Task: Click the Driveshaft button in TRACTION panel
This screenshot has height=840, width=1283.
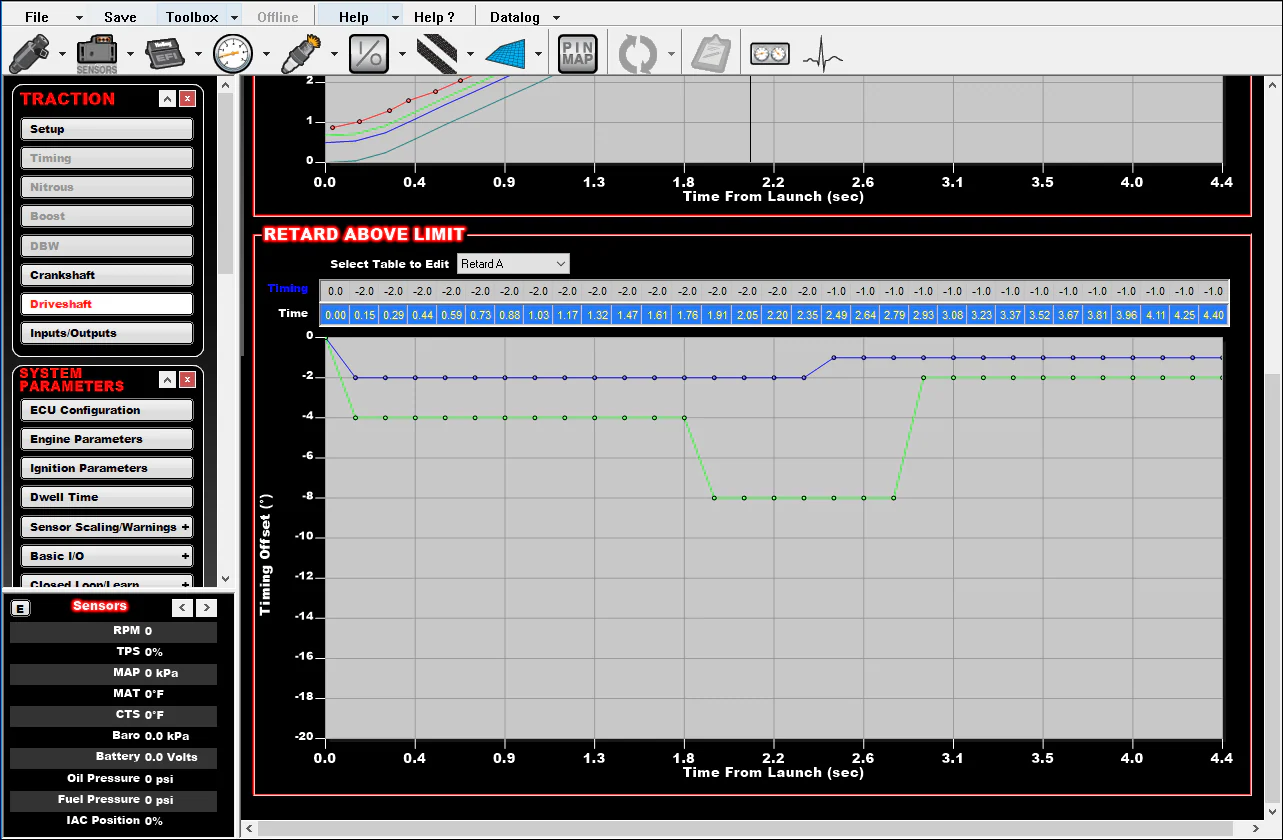Action: tap(106, 303)
